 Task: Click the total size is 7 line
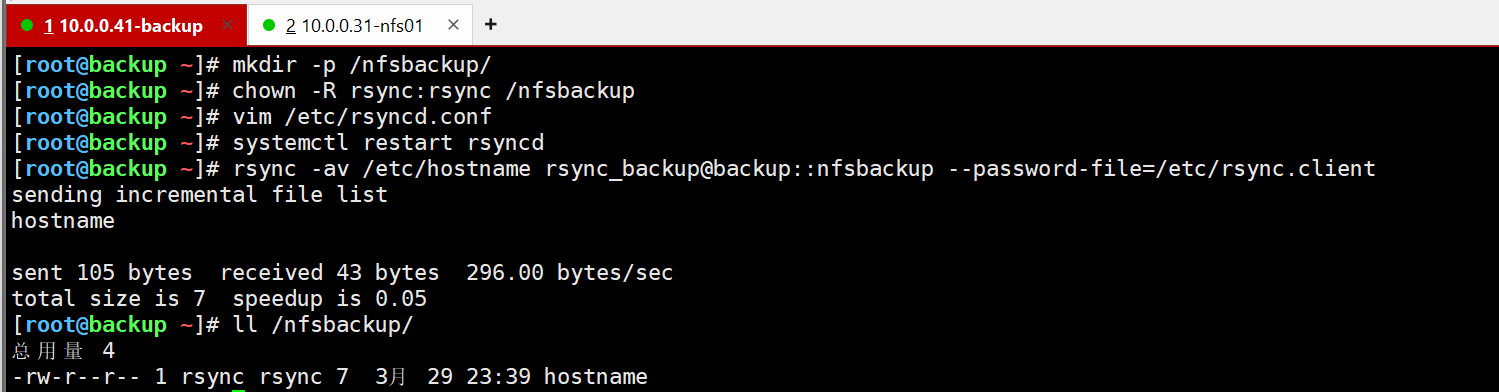coord(219,299)
